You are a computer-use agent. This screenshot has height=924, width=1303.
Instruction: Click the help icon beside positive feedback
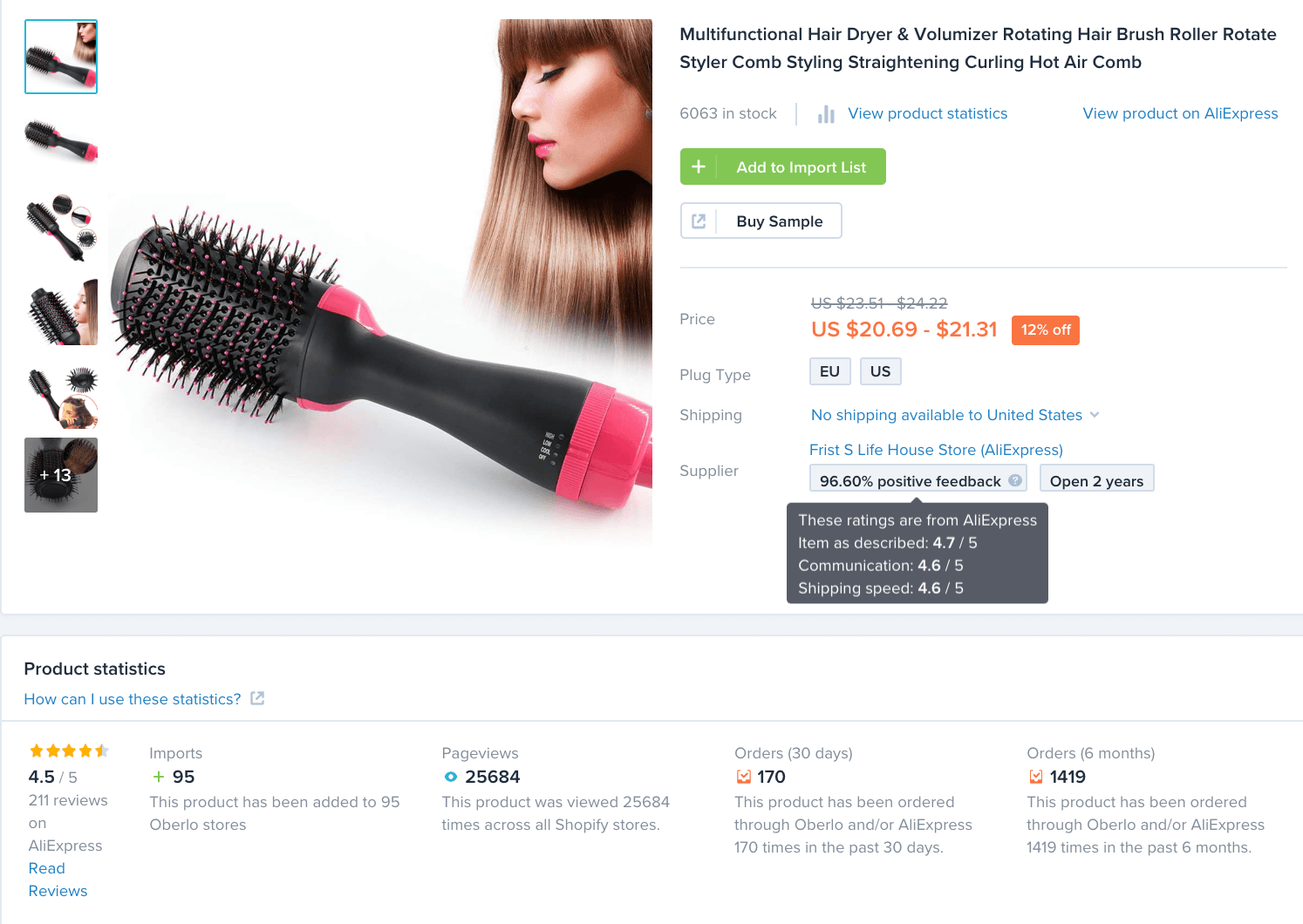click(1015, 480)
